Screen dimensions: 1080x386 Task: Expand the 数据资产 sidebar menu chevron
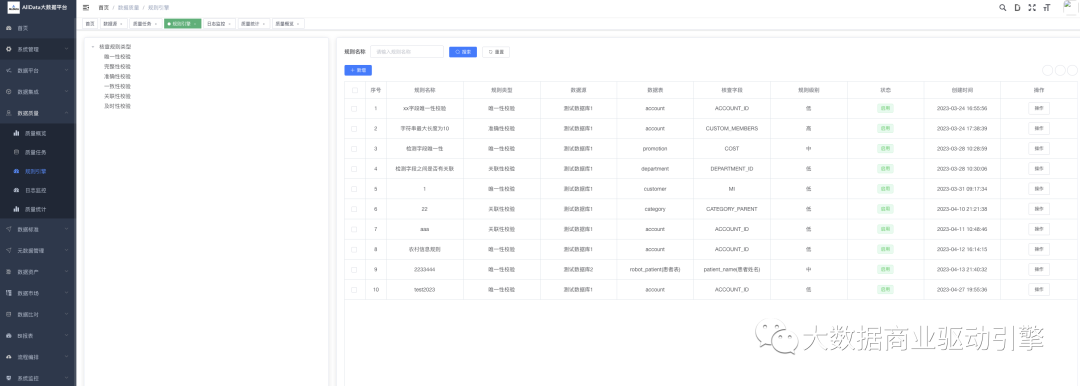click(x=66, y=272)
